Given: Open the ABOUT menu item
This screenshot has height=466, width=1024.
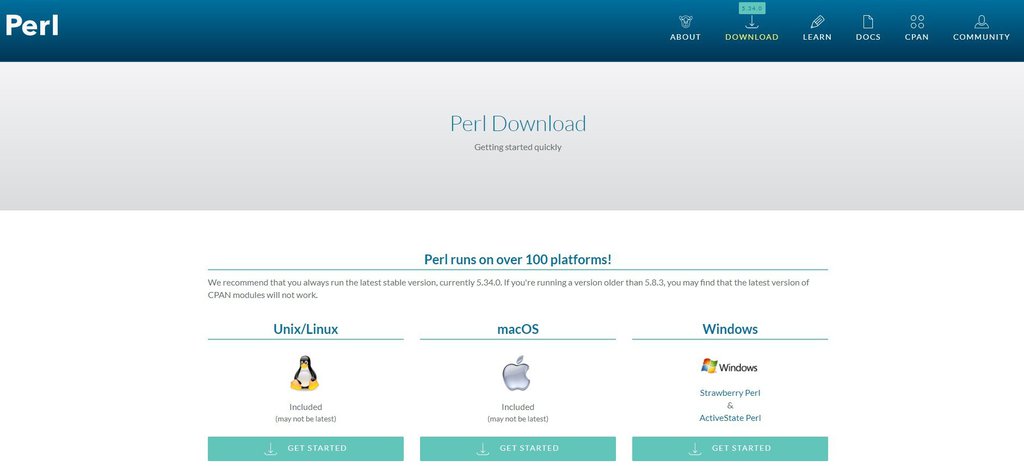Looking at the screenshot, I should (685, 37).
